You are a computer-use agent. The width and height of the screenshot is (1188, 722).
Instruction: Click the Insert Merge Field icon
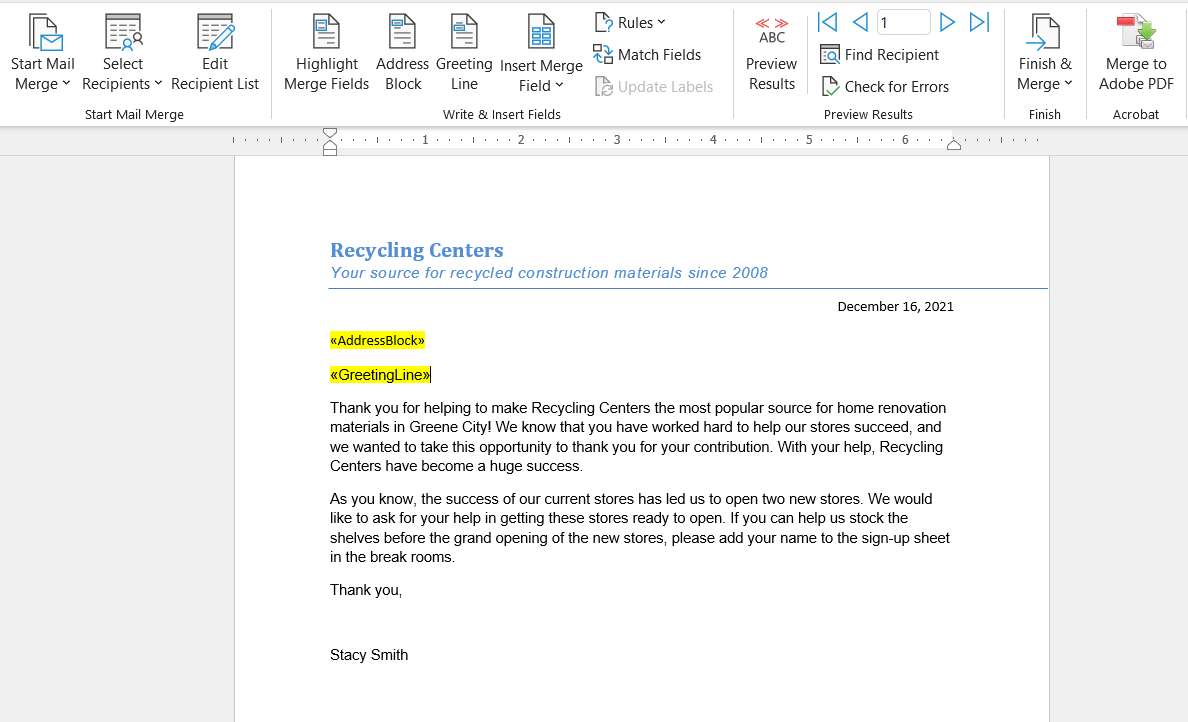click(x=541, y=33)
